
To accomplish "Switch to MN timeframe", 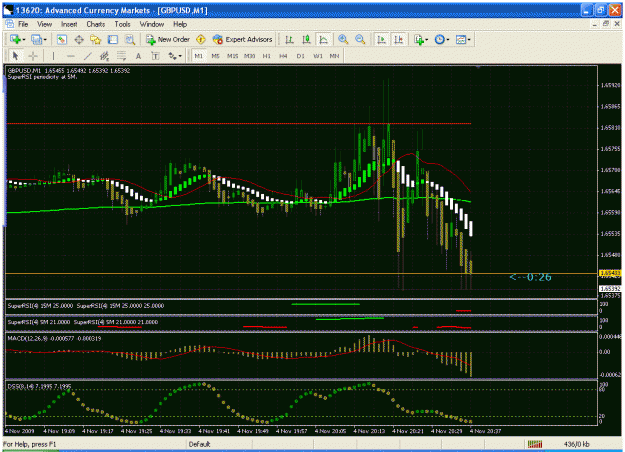I will click(x=334, y=56).
